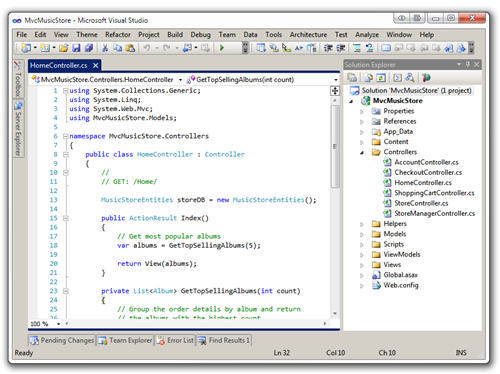Viewport: 500px width, 374px height.
Task: Click the Redo arrow icon
Action: [167, 48]
